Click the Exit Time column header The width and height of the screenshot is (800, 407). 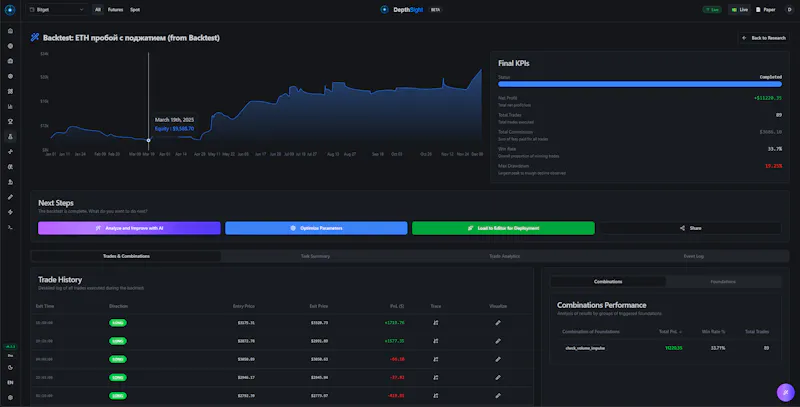[44, 306]
